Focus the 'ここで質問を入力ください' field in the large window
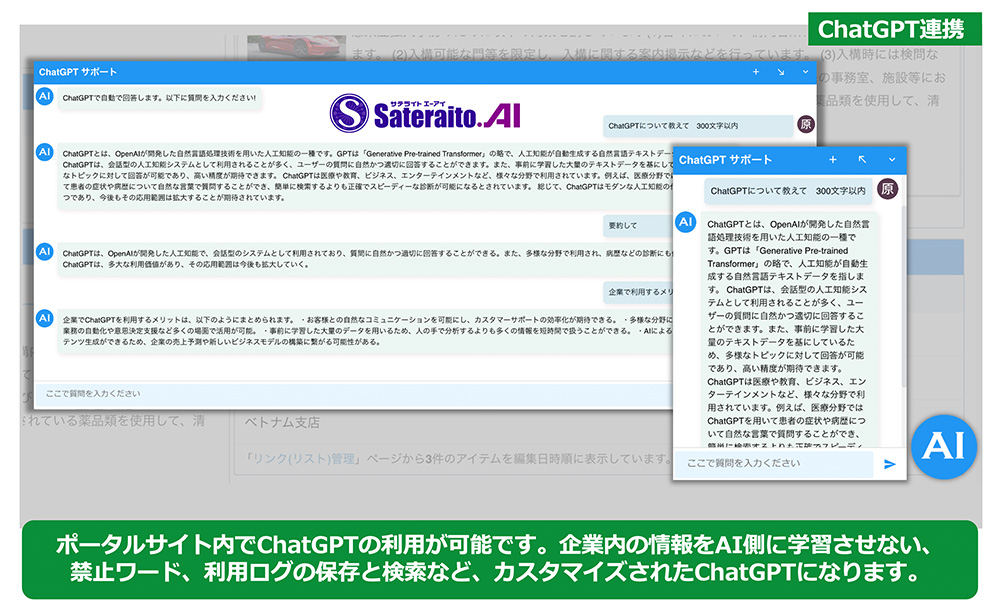This screenshot has height=607, width=1000. (x=354, y=394)
